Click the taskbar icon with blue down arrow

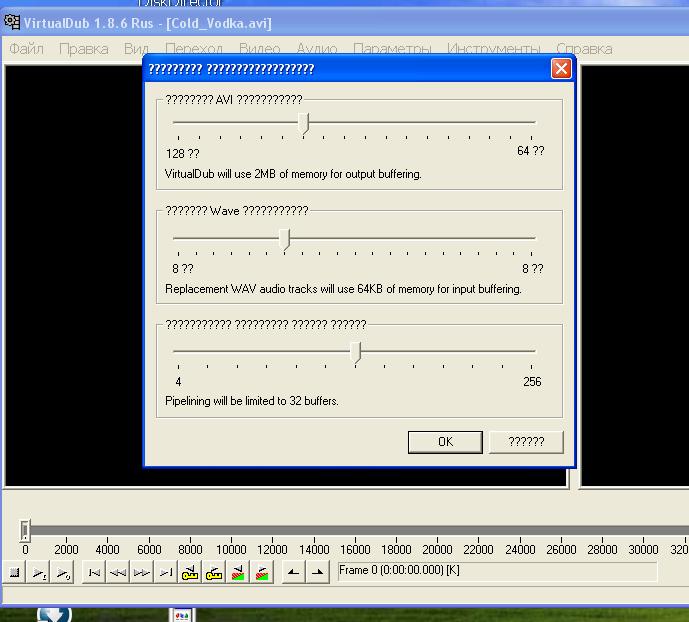coord(54,614)
